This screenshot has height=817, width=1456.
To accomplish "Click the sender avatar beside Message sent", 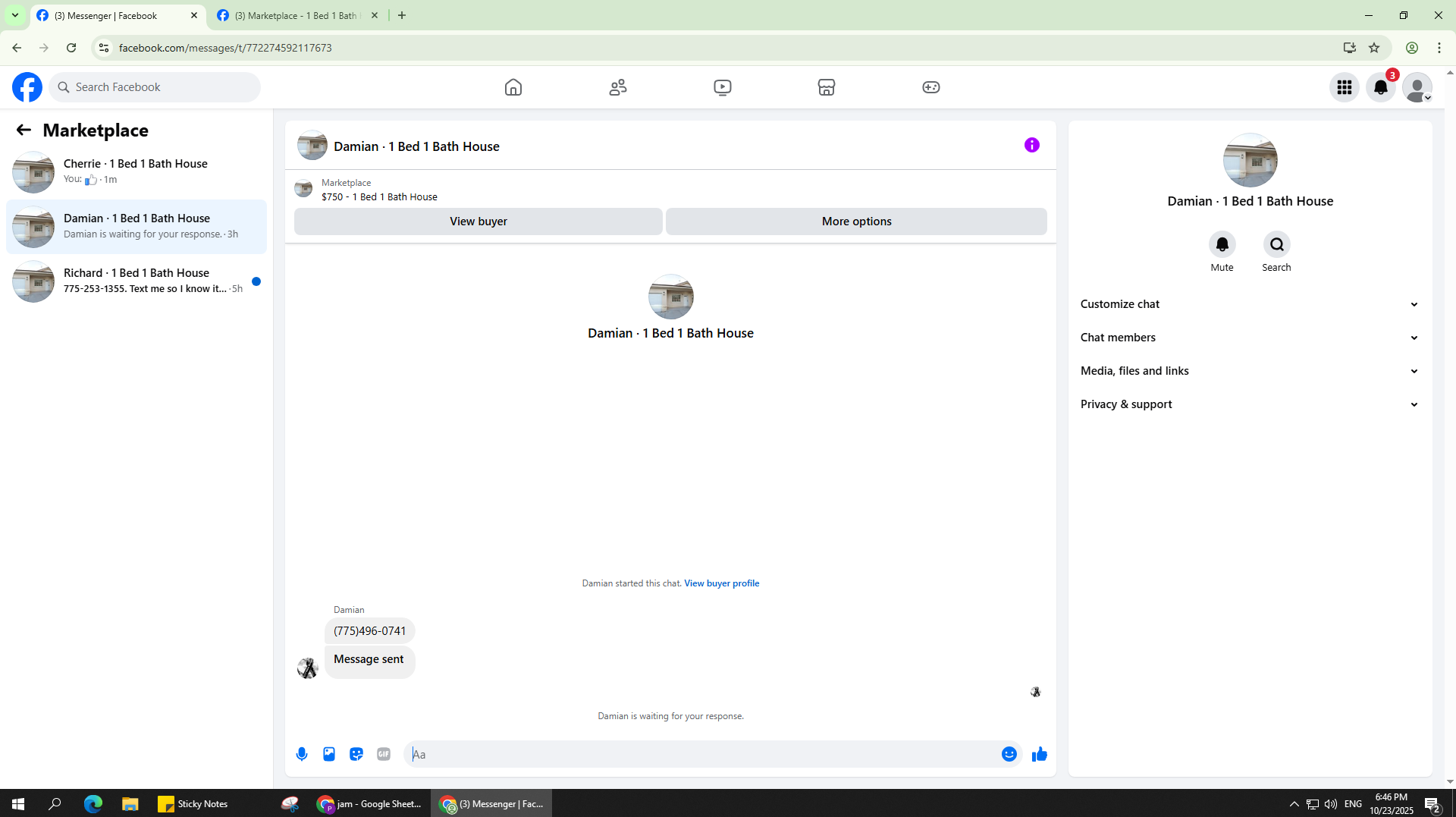I will [x=307, y=668].
